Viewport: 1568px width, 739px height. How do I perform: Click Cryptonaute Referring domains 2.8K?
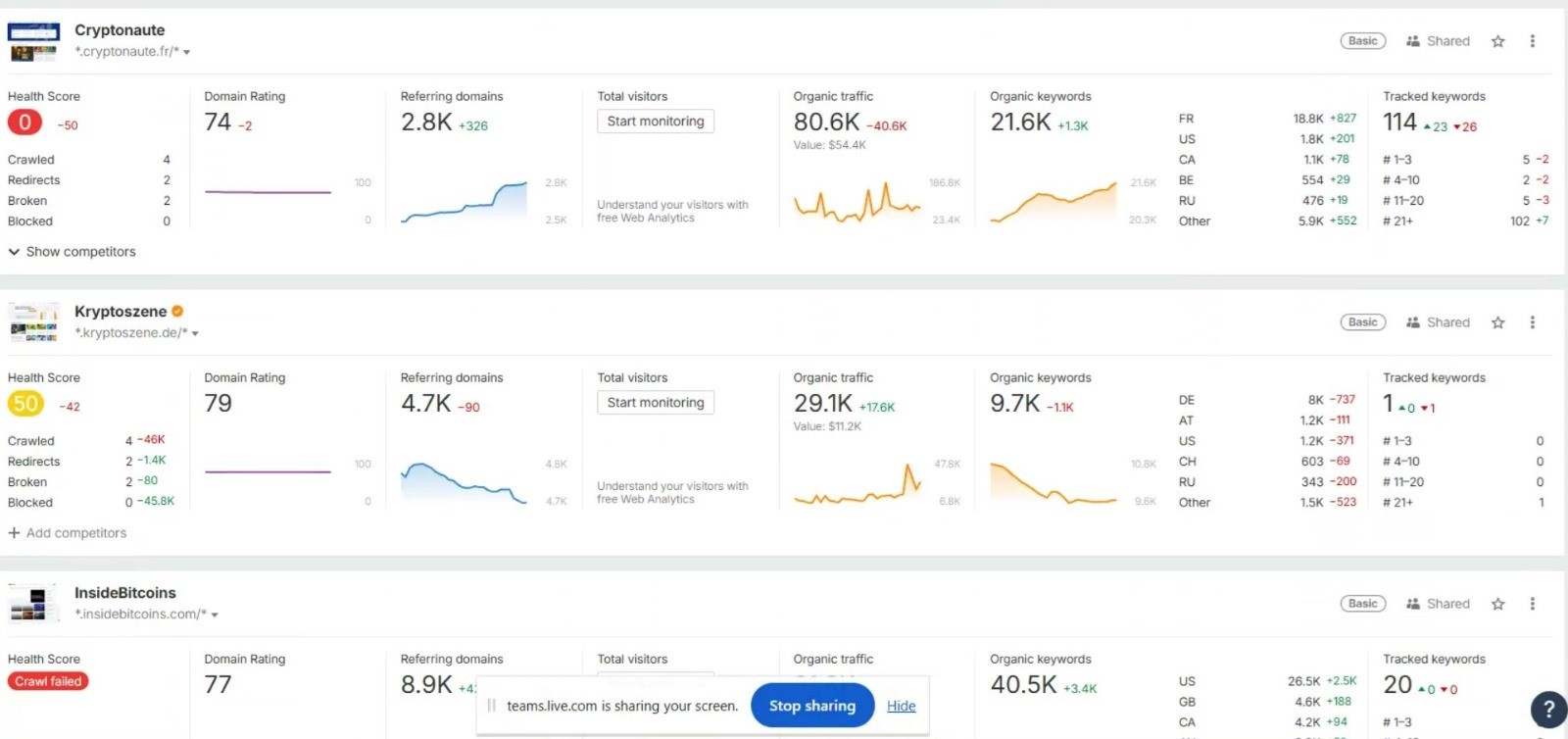click(x=426, y=122)
